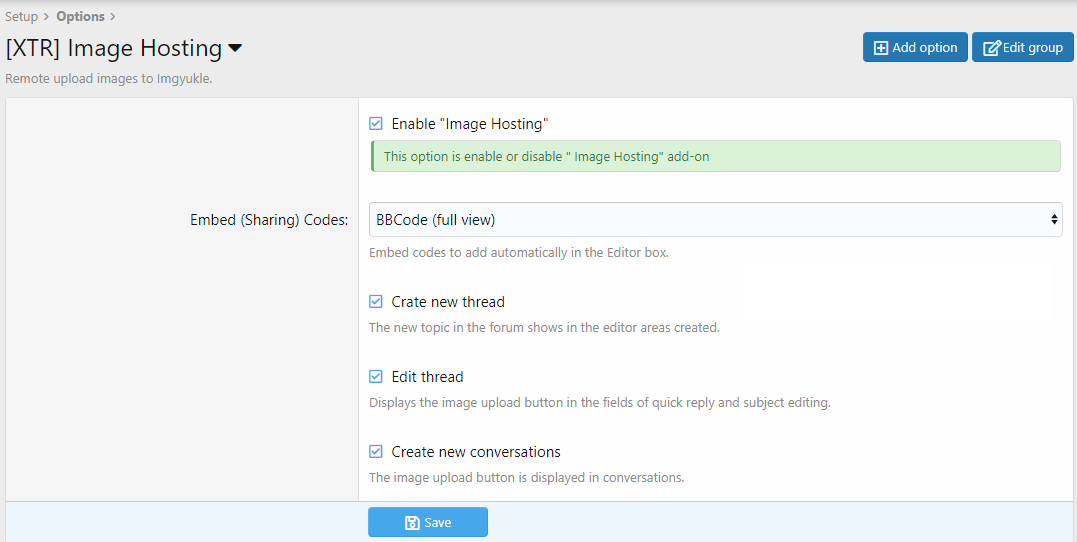Toggle the Enable "Image Hosting" checkbox
Viewport: 1077px width, 542px height.
[x=376, y=124]
